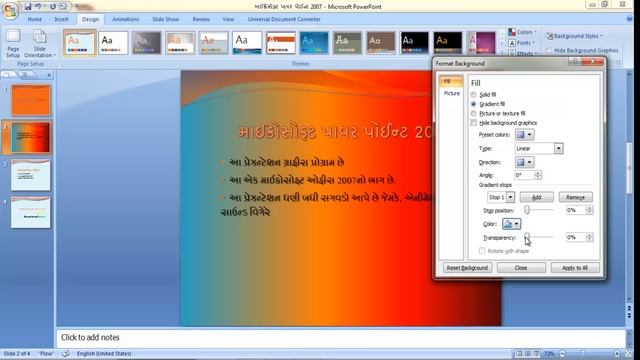Select Picture or texture fill option
This screenshot has width=640, height=360.
tap(473, 113)
